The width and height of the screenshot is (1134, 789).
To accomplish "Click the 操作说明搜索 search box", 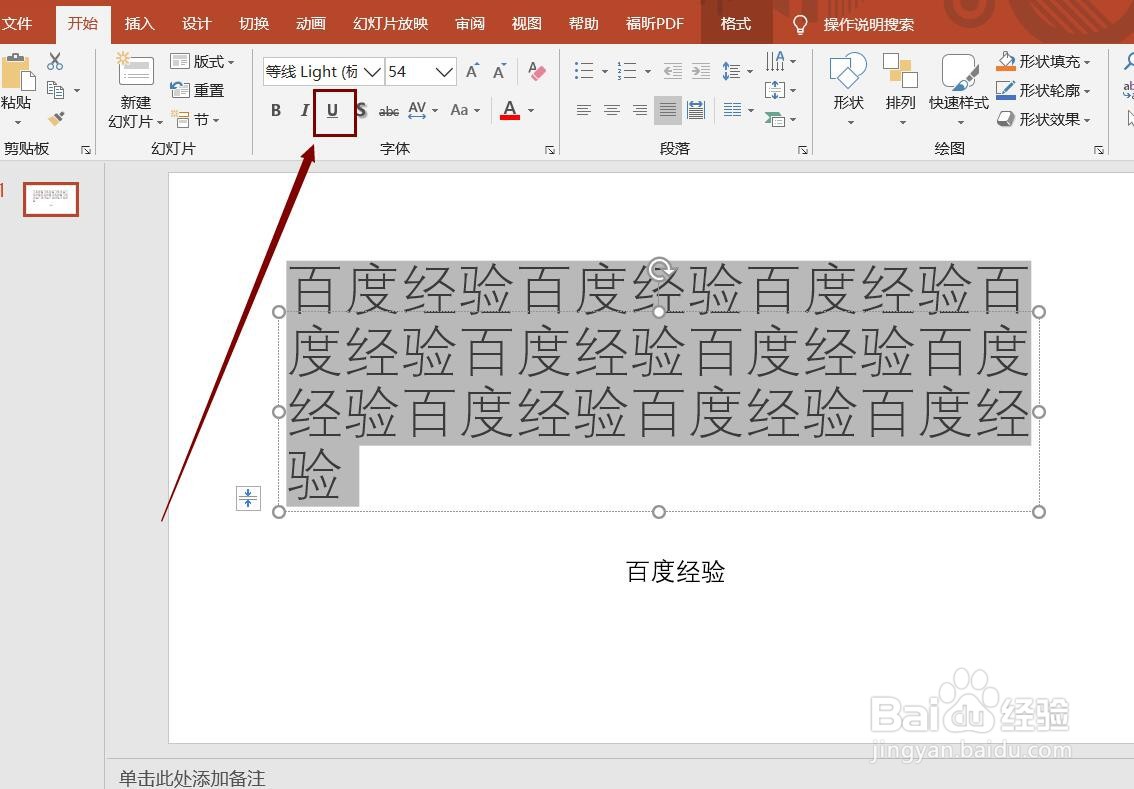I will pyautogui.click(x=869, y=25).
